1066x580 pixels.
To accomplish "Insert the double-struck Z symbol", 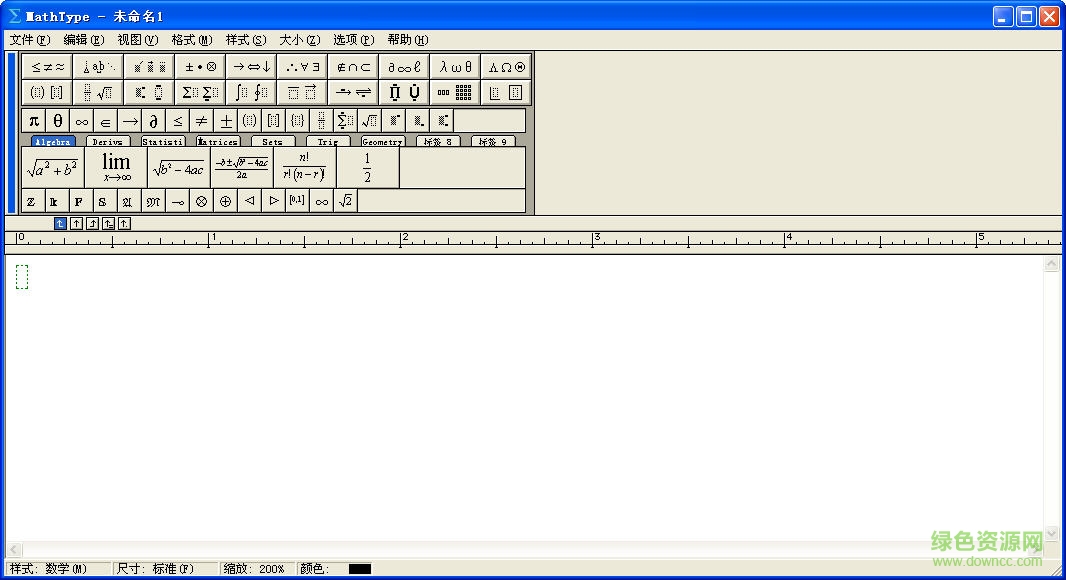I will click(31, 201).
